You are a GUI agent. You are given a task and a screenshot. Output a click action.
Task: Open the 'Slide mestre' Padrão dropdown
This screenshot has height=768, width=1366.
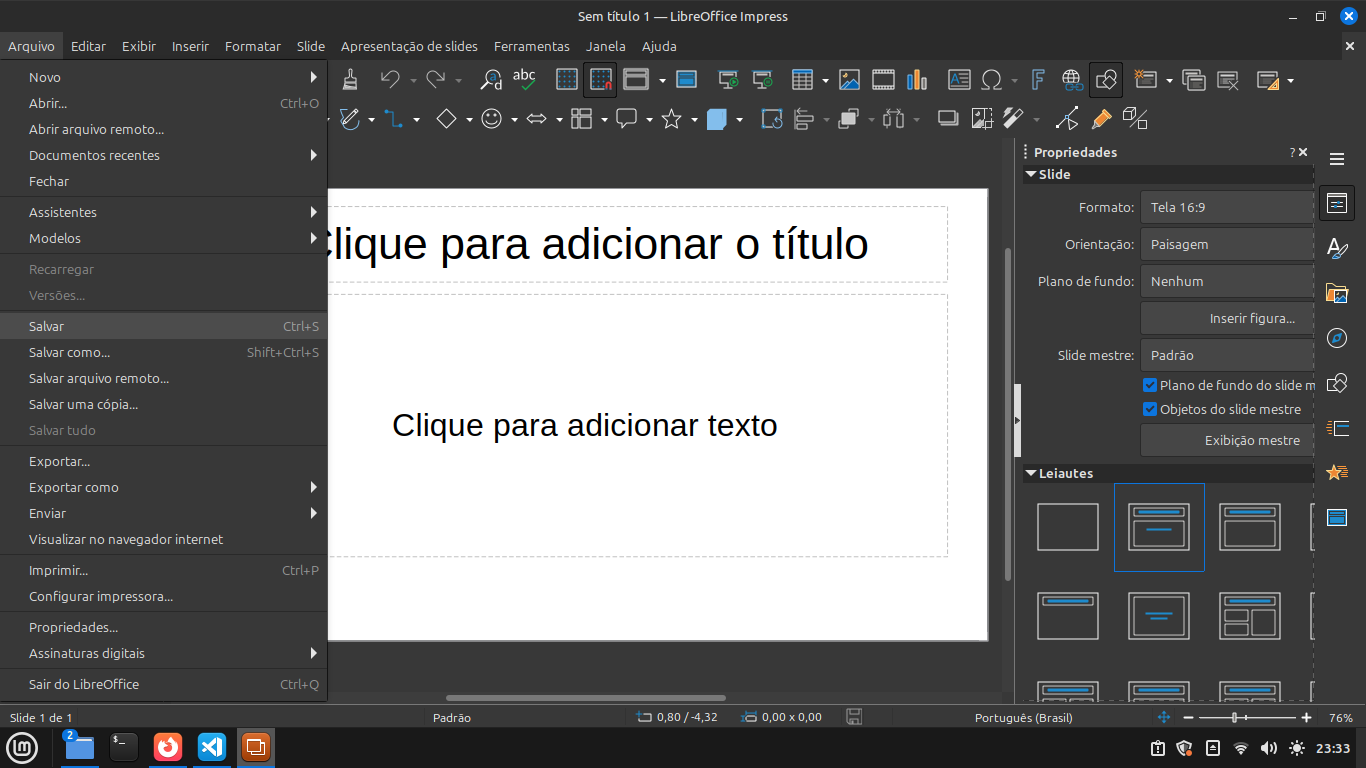tap(1227, 355)
